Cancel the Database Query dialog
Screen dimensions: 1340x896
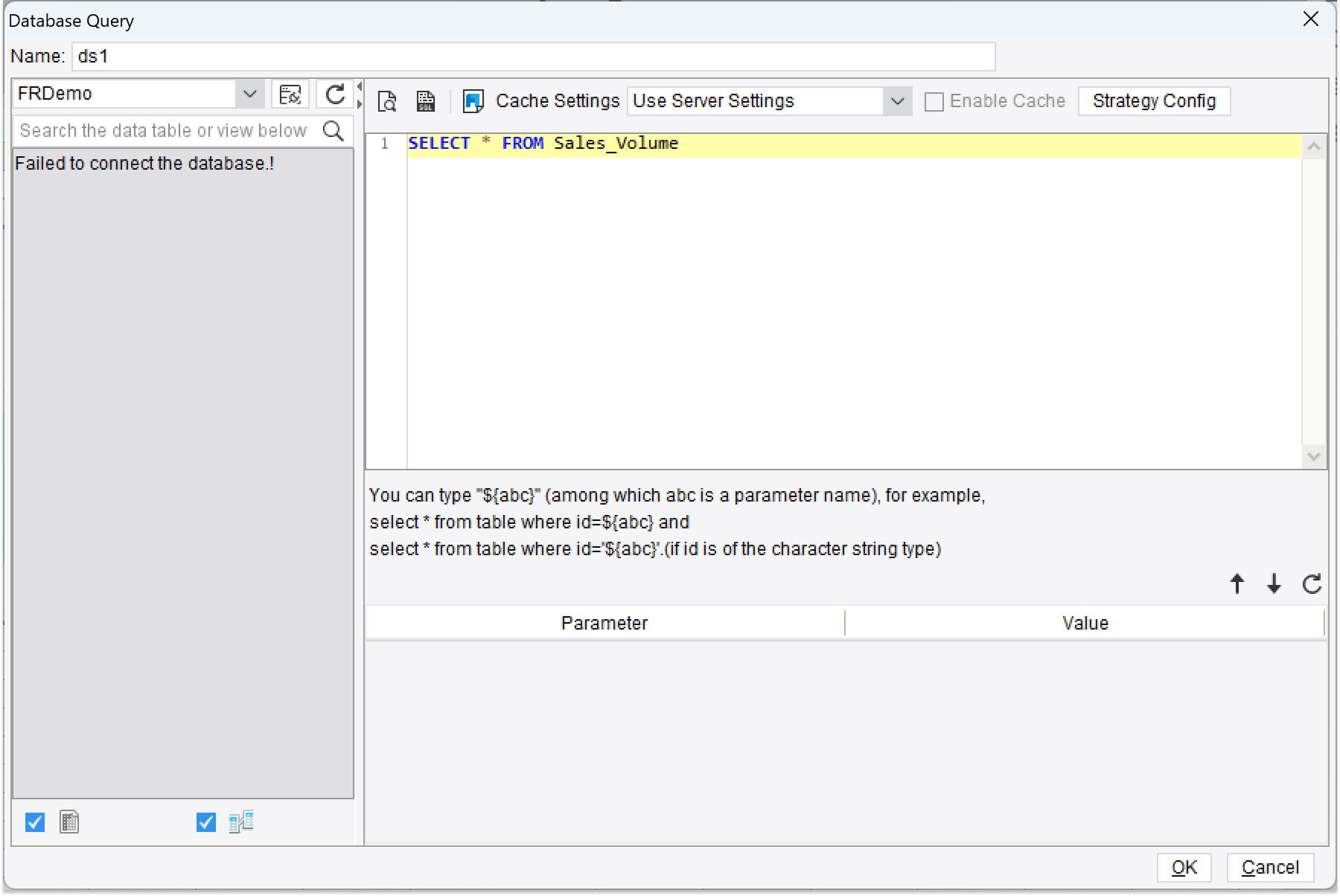point(1270,868)
